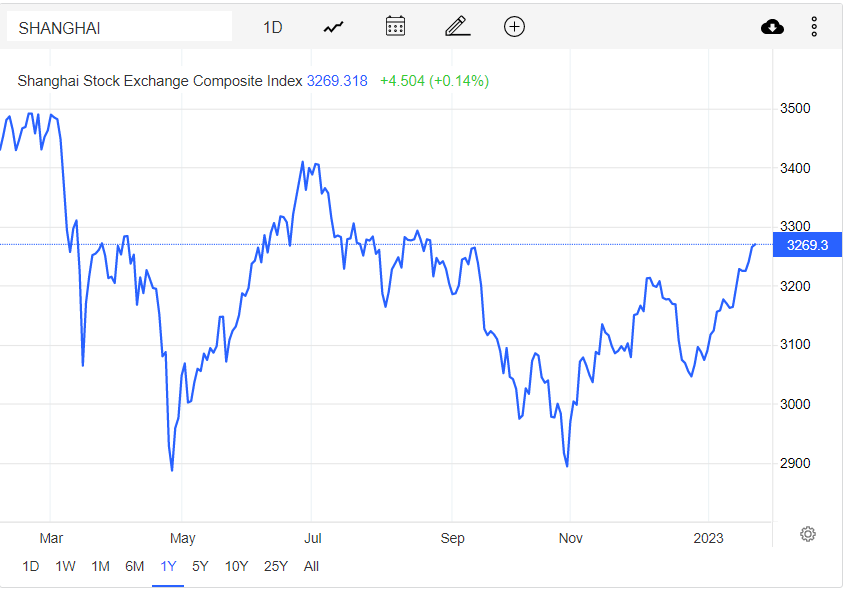Click the May time axis label
This screenshot has height=591, width=855.
183,538
